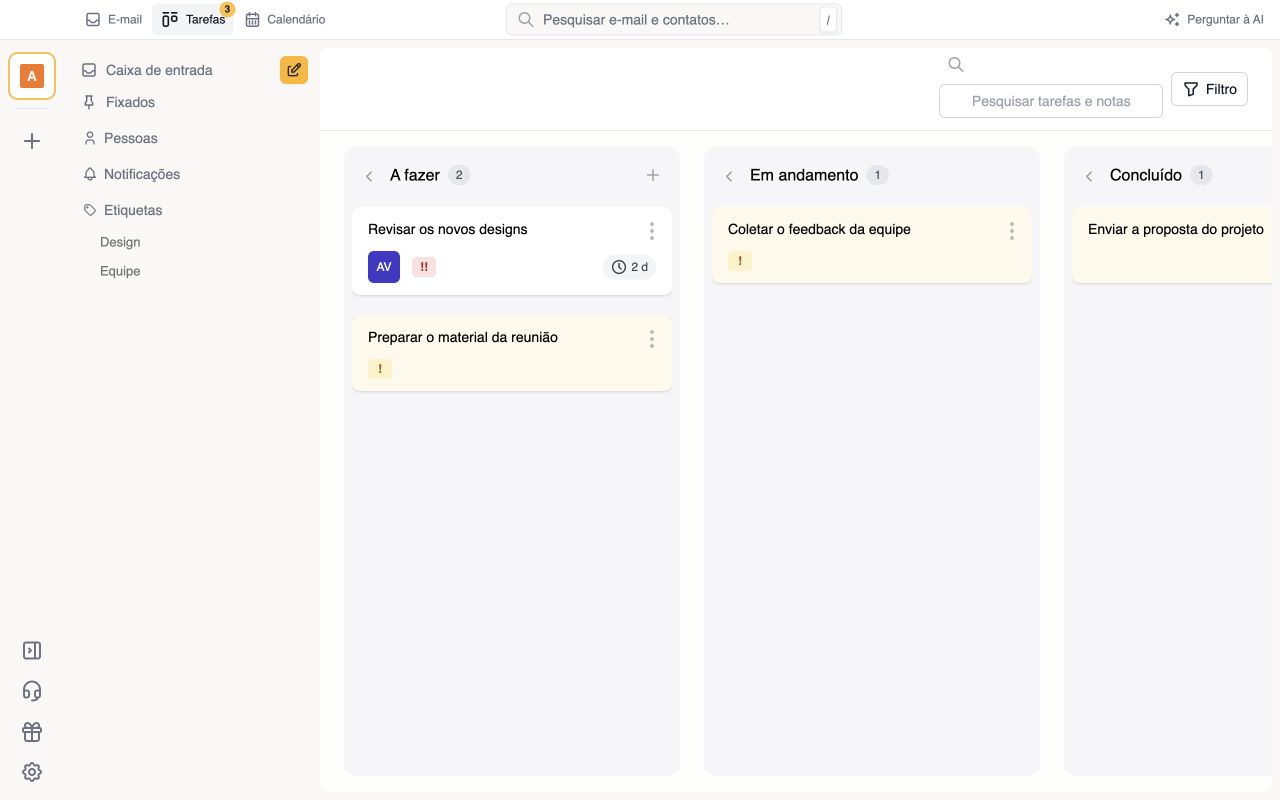Open the Preparar o material da reunião task
This screenshot has height=800, width=1280.
pyautogui.click(x=512, y=353)
